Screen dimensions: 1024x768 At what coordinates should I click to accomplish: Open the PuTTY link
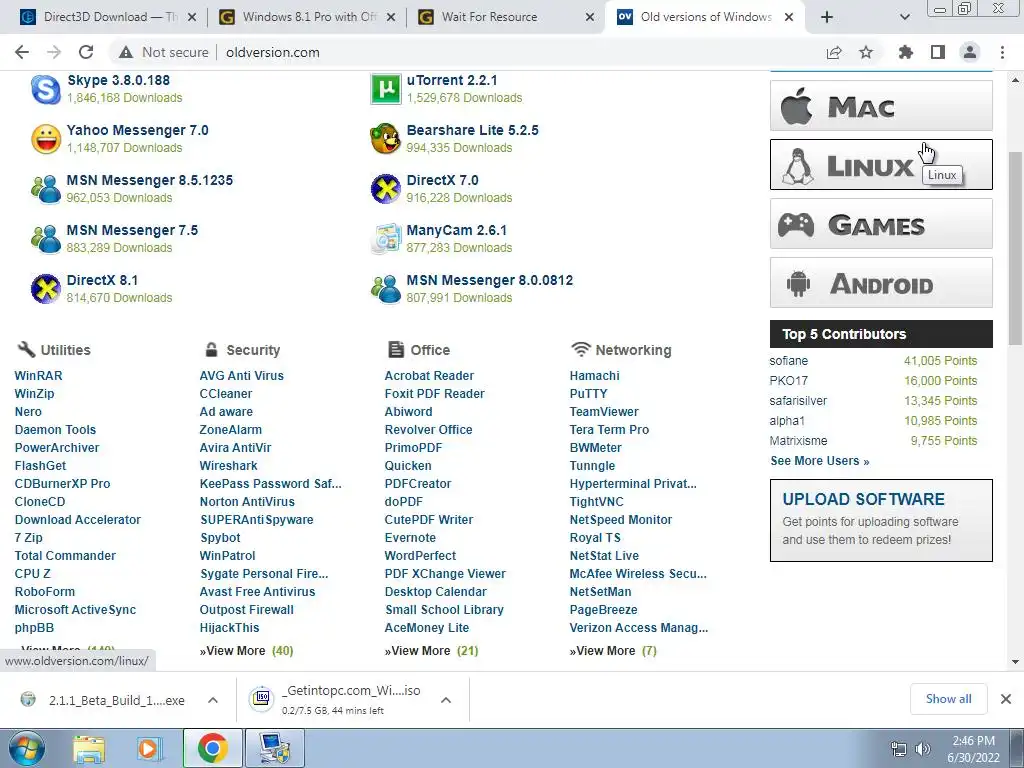tap(588, 394)
